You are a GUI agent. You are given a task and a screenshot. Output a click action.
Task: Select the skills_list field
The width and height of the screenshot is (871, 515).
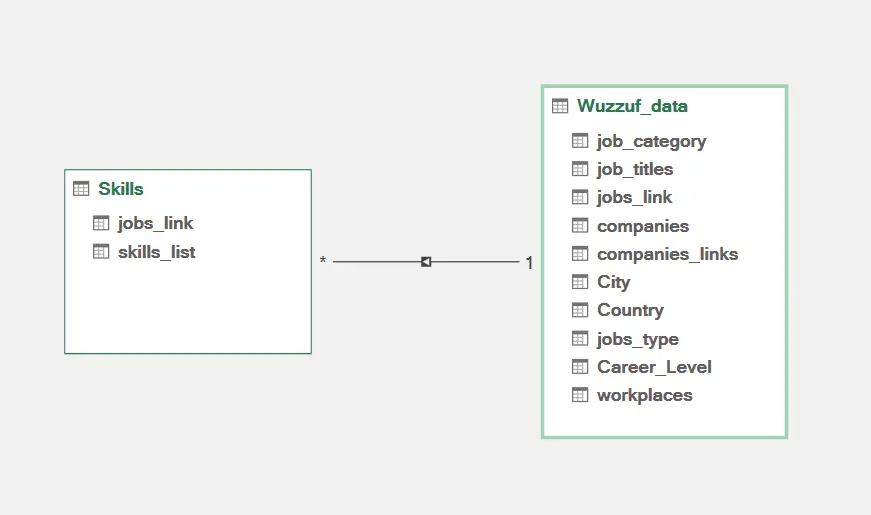156,252
